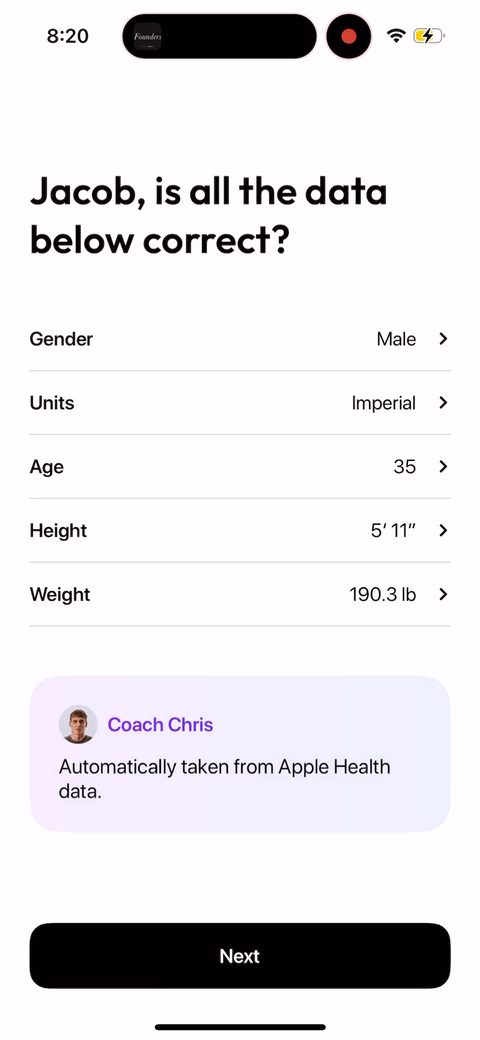Open the Gender row chevron
Image resolution: width=480 pixels, height=1040 pixels.
(x=444, y=339)
